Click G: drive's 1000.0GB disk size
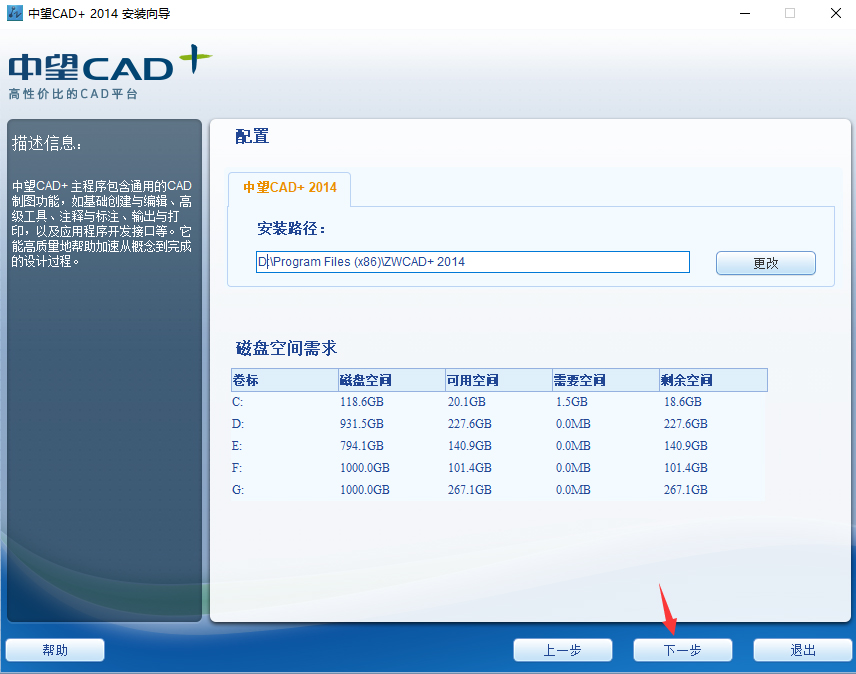This screenshot has width=856, height=674. (365, 490)
